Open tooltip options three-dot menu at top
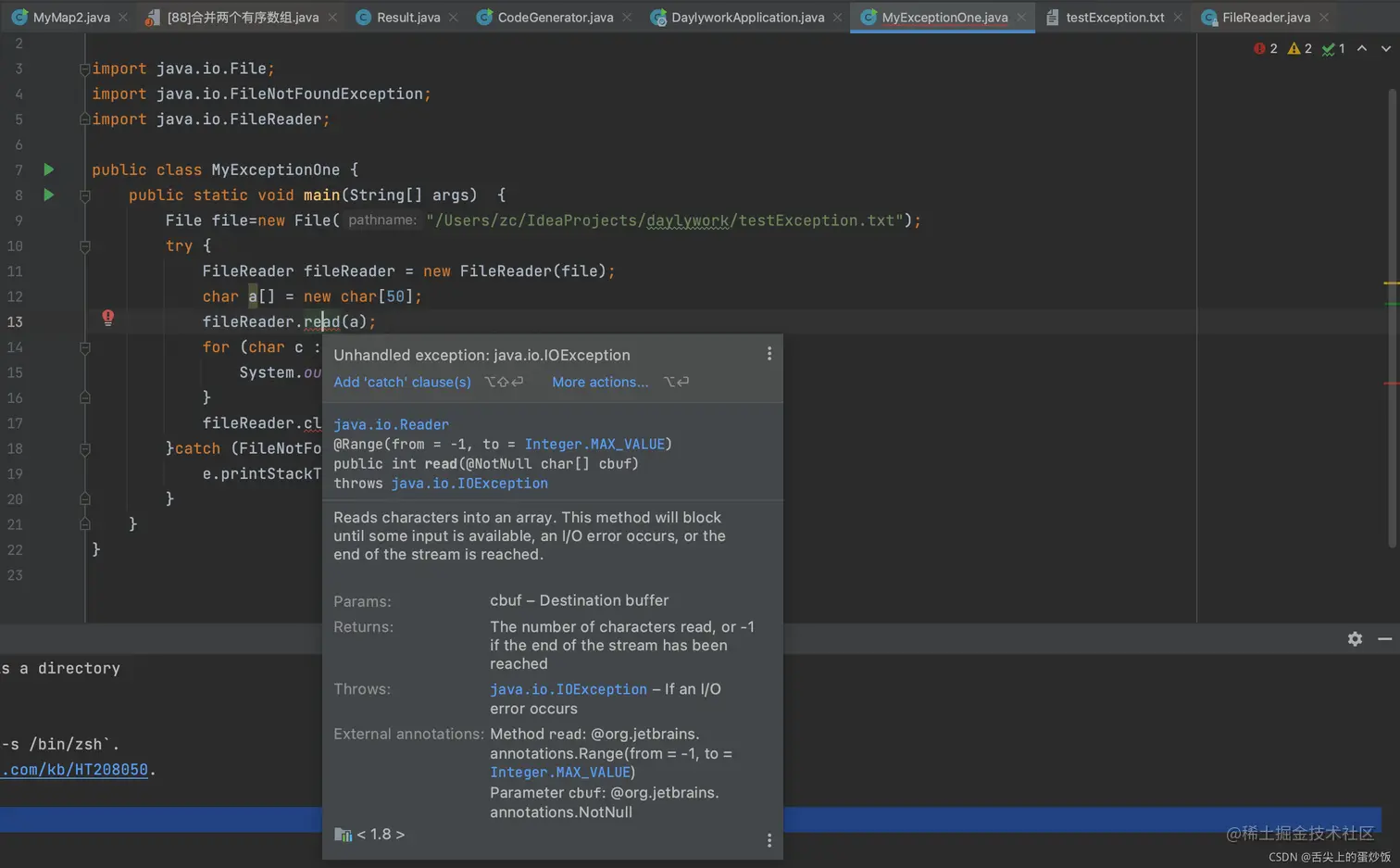The width and height of the screenshot is (1400, 868). tap(769, 354)
